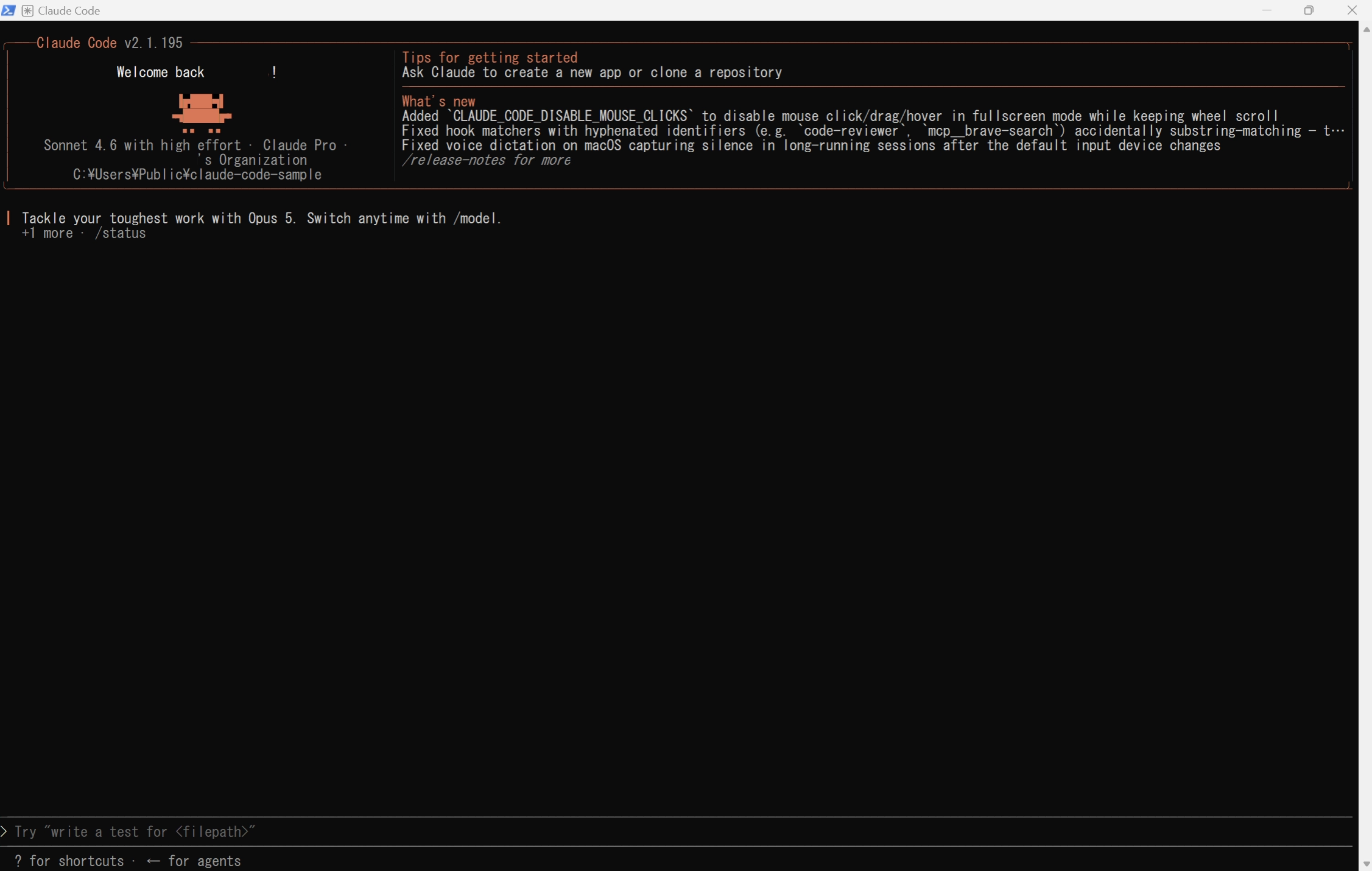Screen dimensions: 1372x871
Task: Click the PowerShell icon in the title bar
Action: (x=9, y=10)
